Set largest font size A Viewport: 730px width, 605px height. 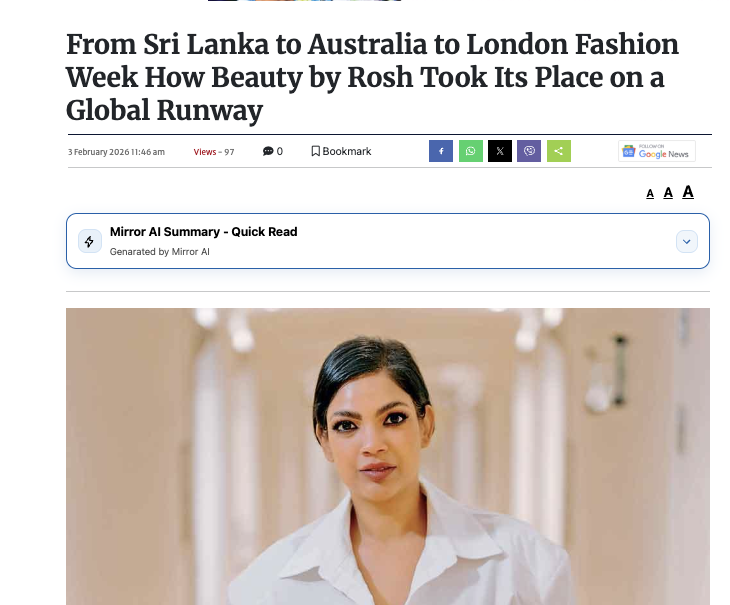coord(688,192)
